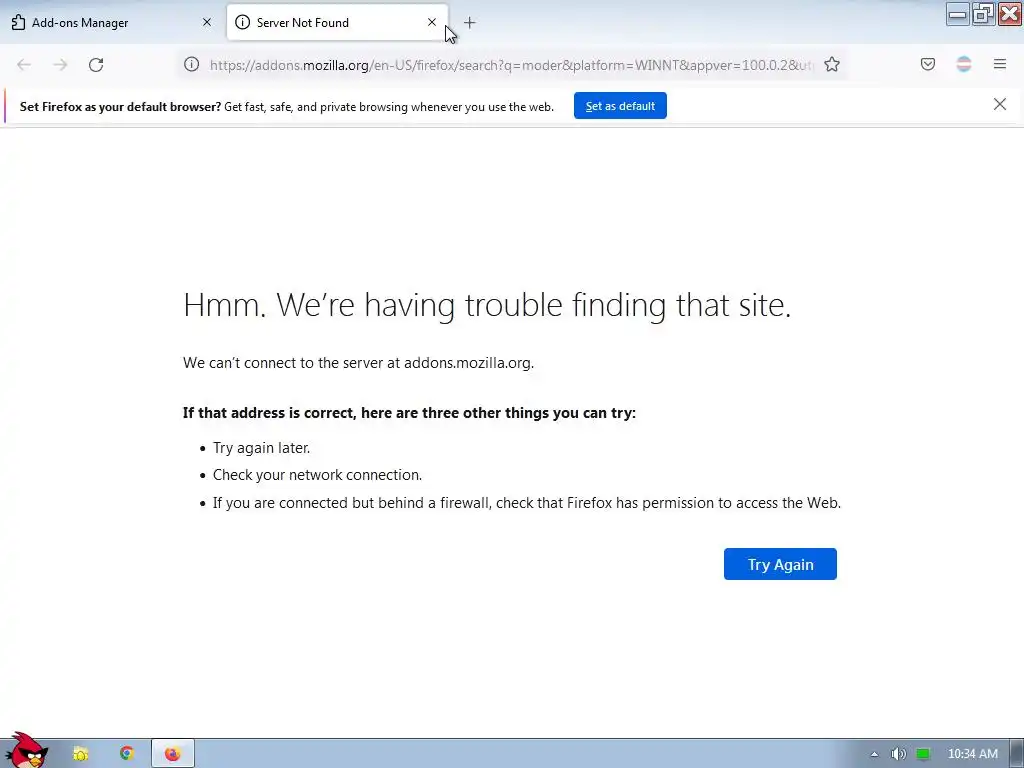This screenshot has height=768, width=1024.
Task: Show hidden system tray icons
Action: (x=874, y=754)
